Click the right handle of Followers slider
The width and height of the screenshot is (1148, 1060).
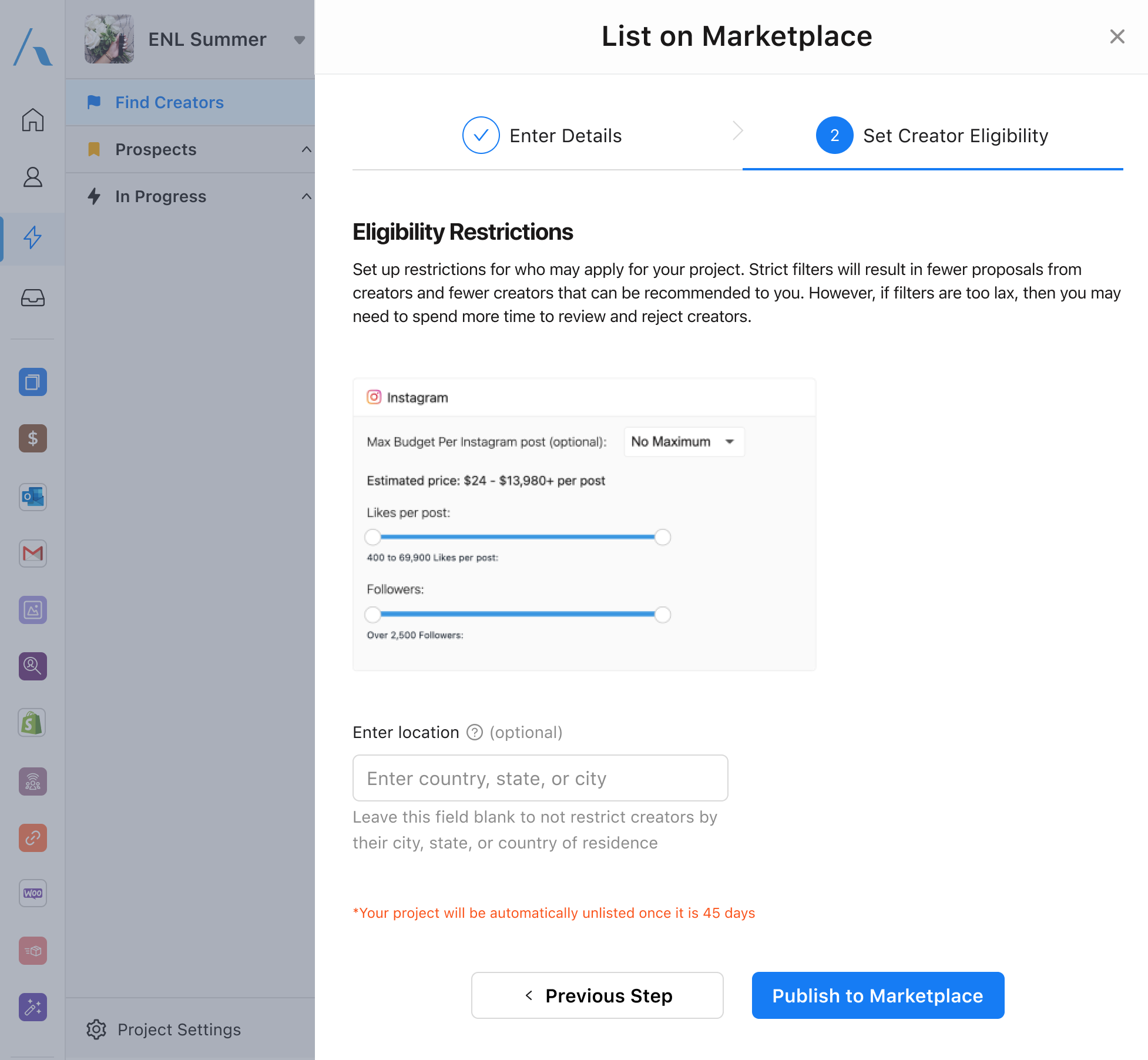tap(662, 615)
